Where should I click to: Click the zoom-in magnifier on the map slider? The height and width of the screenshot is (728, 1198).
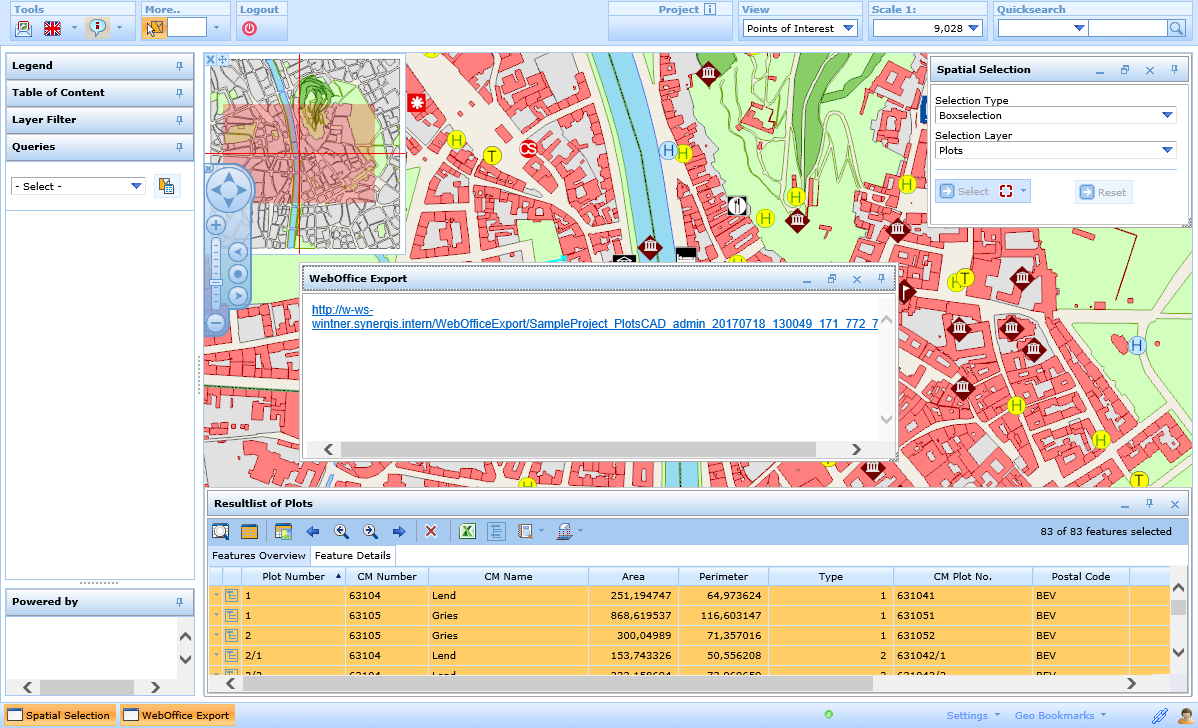click(x=215, y=225)
